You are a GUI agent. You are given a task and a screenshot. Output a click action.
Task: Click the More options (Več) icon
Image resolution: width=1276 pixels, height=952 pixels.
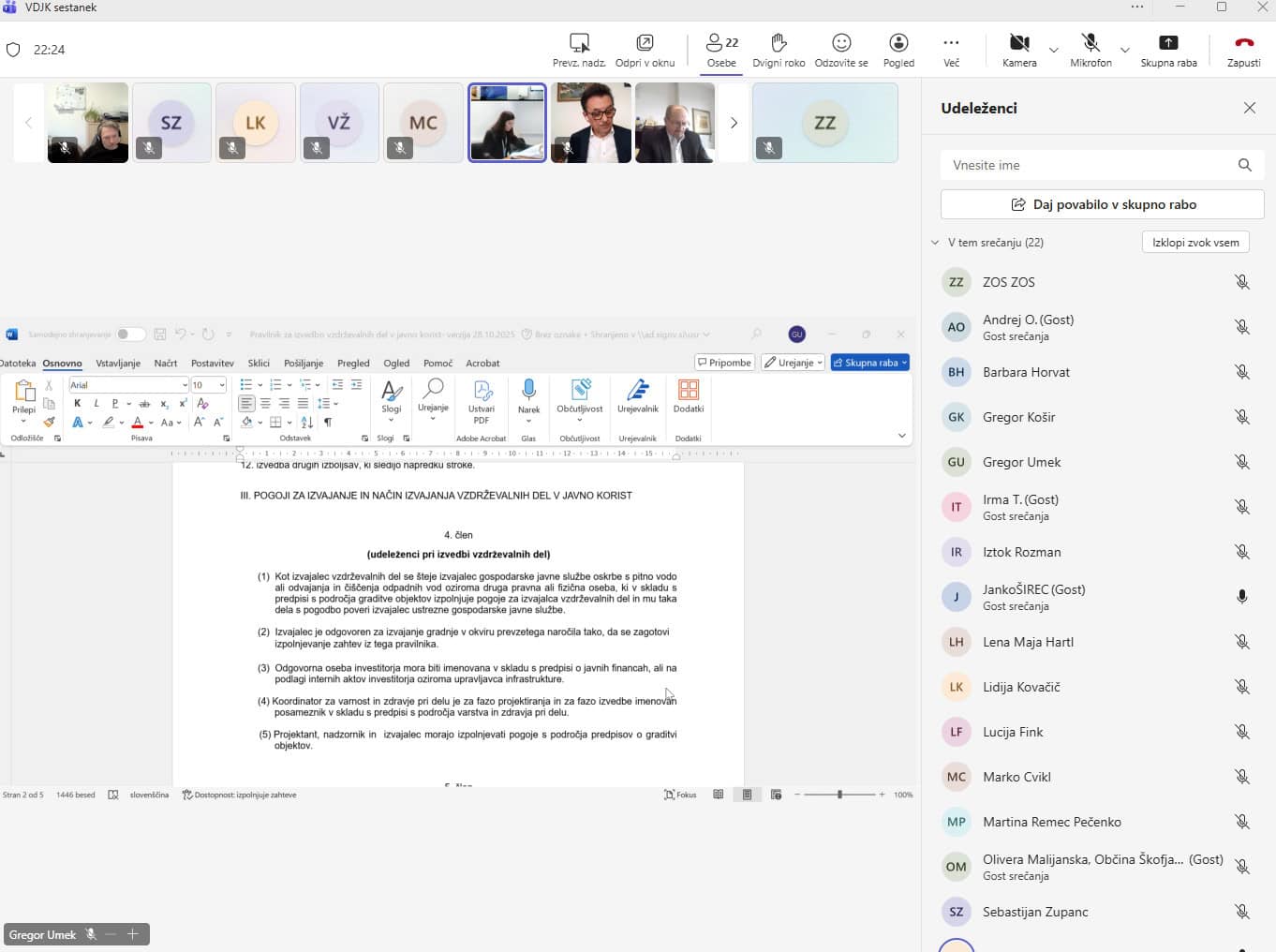click(951, 44)
